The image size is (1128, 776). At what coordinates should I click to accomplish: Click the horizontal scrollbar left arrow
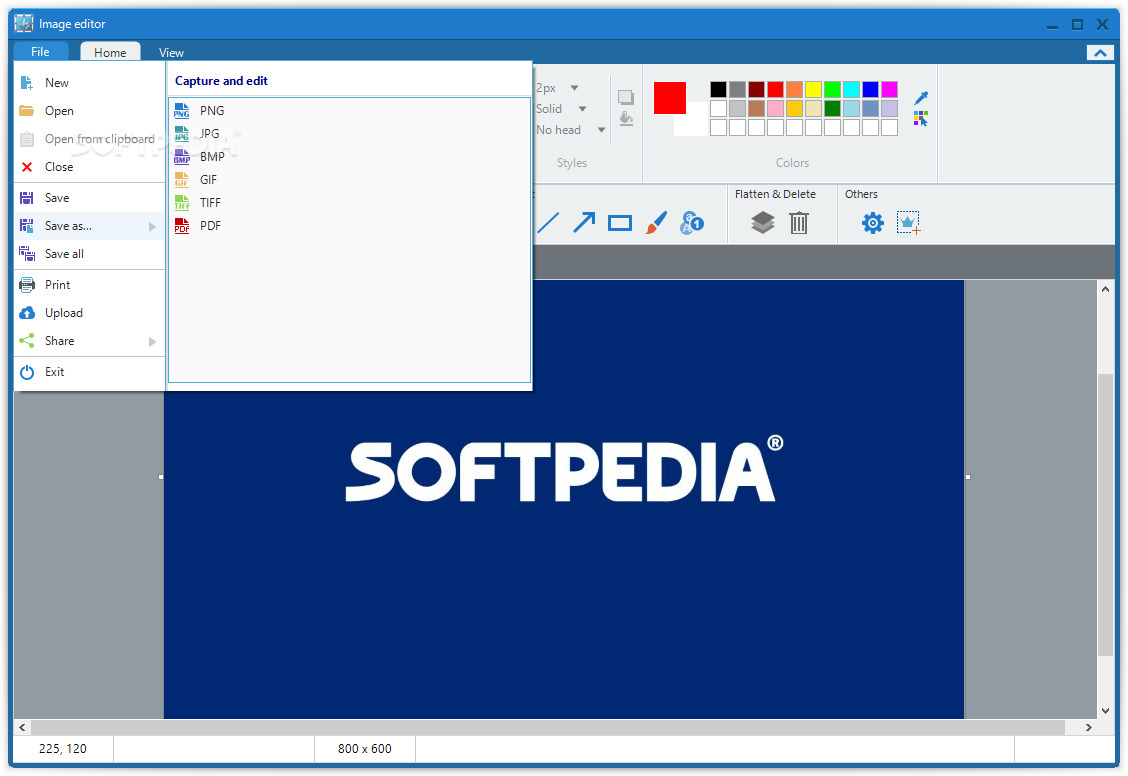[x=22, y=728]
